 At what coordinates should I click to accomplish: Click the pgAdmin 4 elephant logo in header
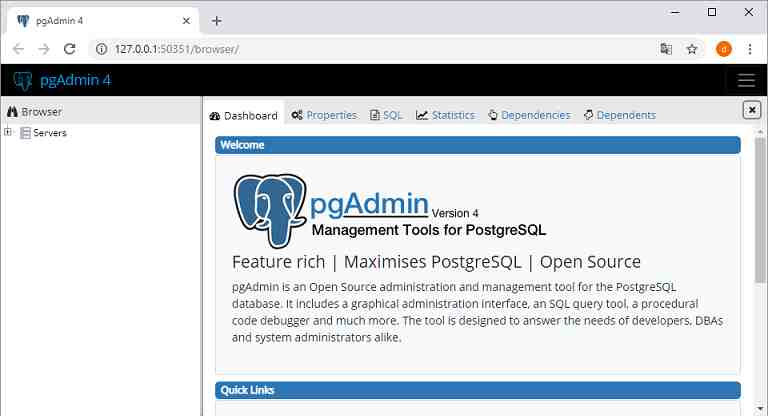click(x=23, y=80)
